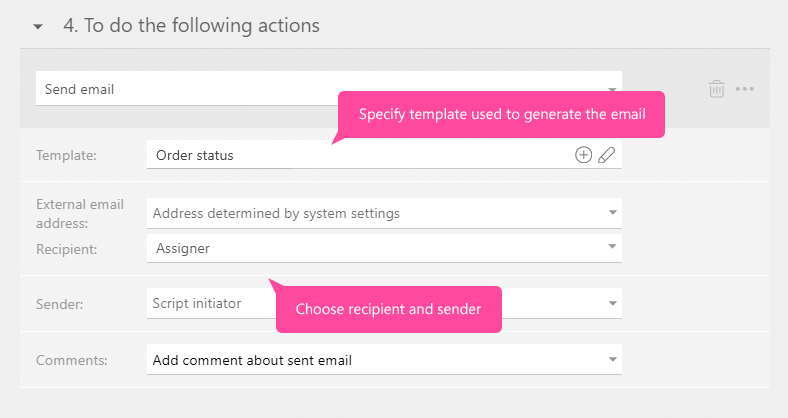Collapse the 'To do the following actions' section
Screen dimensions: 788x418
pos(38,27)
